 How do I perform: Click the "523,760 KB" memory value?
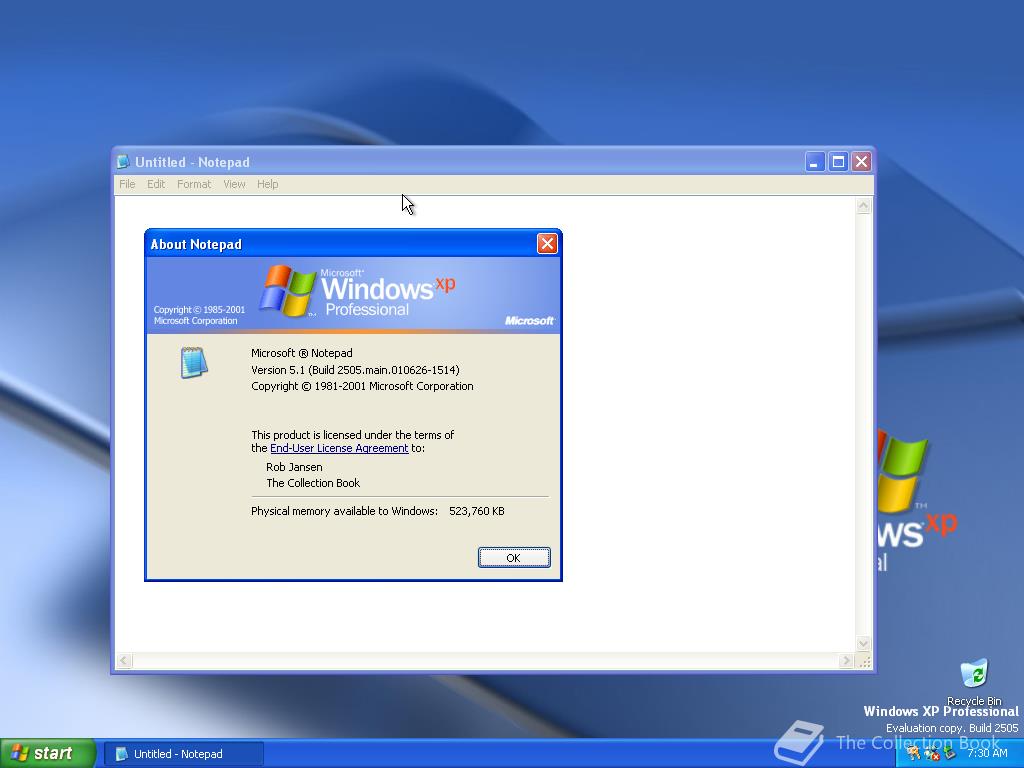pos(477,511)
